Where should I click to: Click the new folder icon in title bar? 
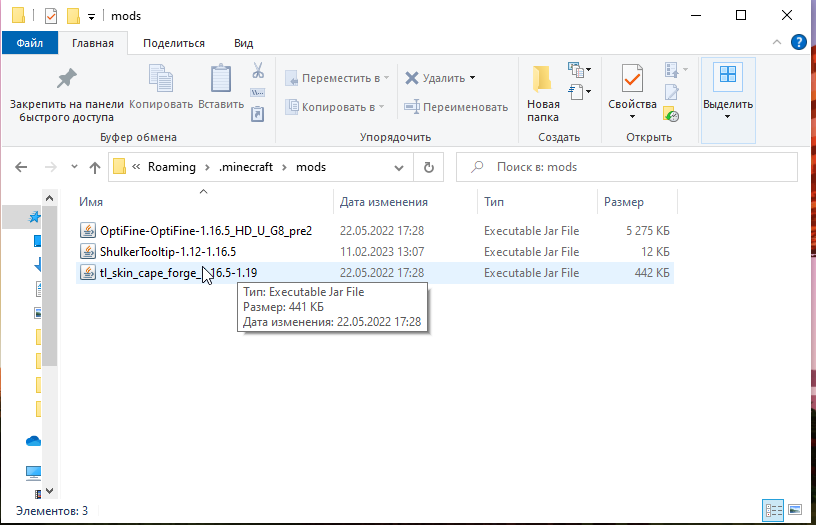[x=73, y=16]
